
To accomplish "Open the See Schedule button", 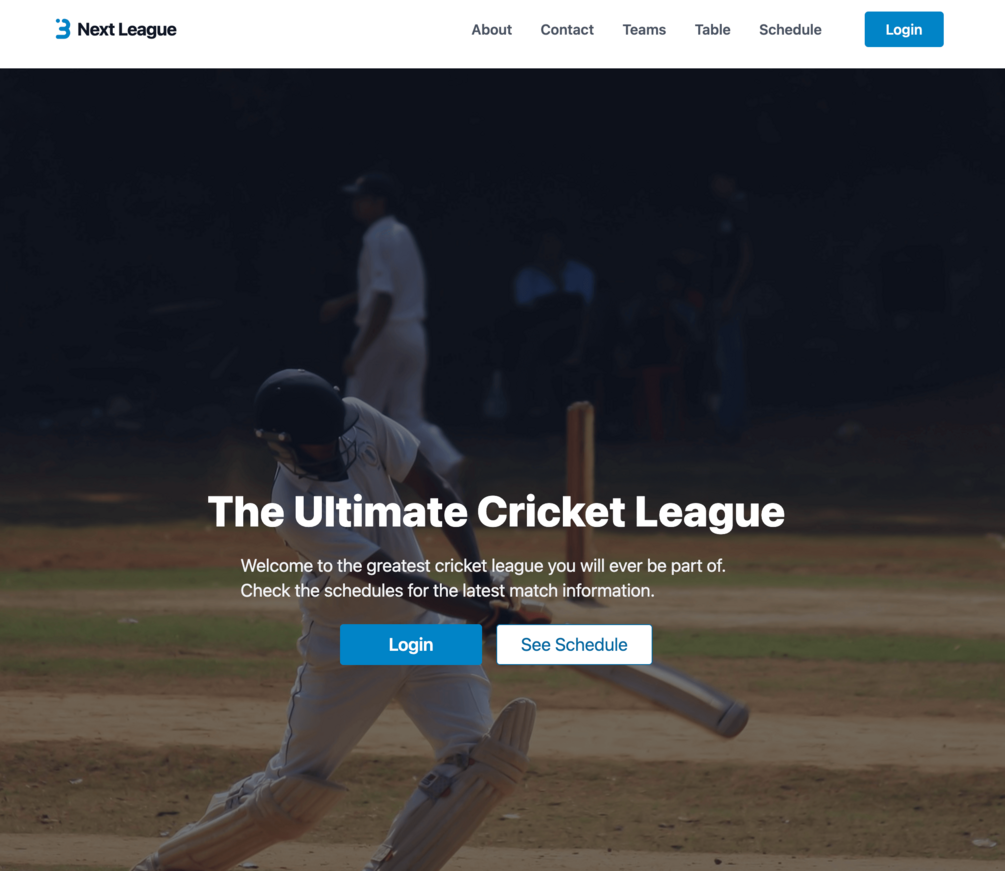I will coord(574,645).
